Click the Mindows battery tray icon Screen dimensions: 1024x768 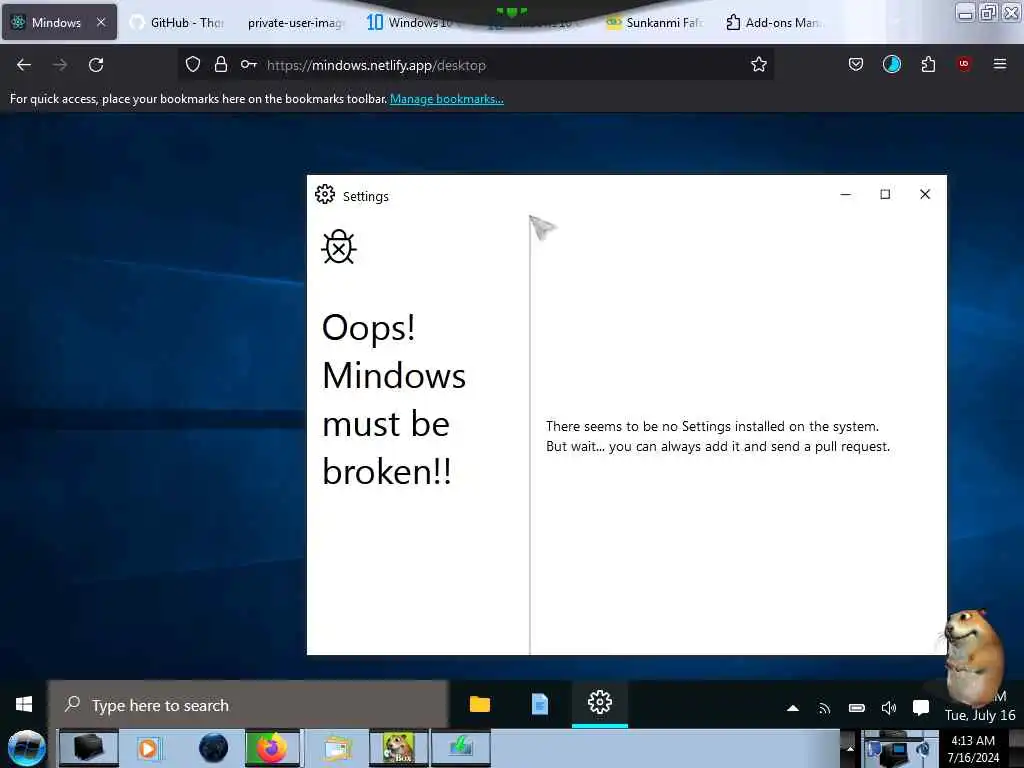857,708
